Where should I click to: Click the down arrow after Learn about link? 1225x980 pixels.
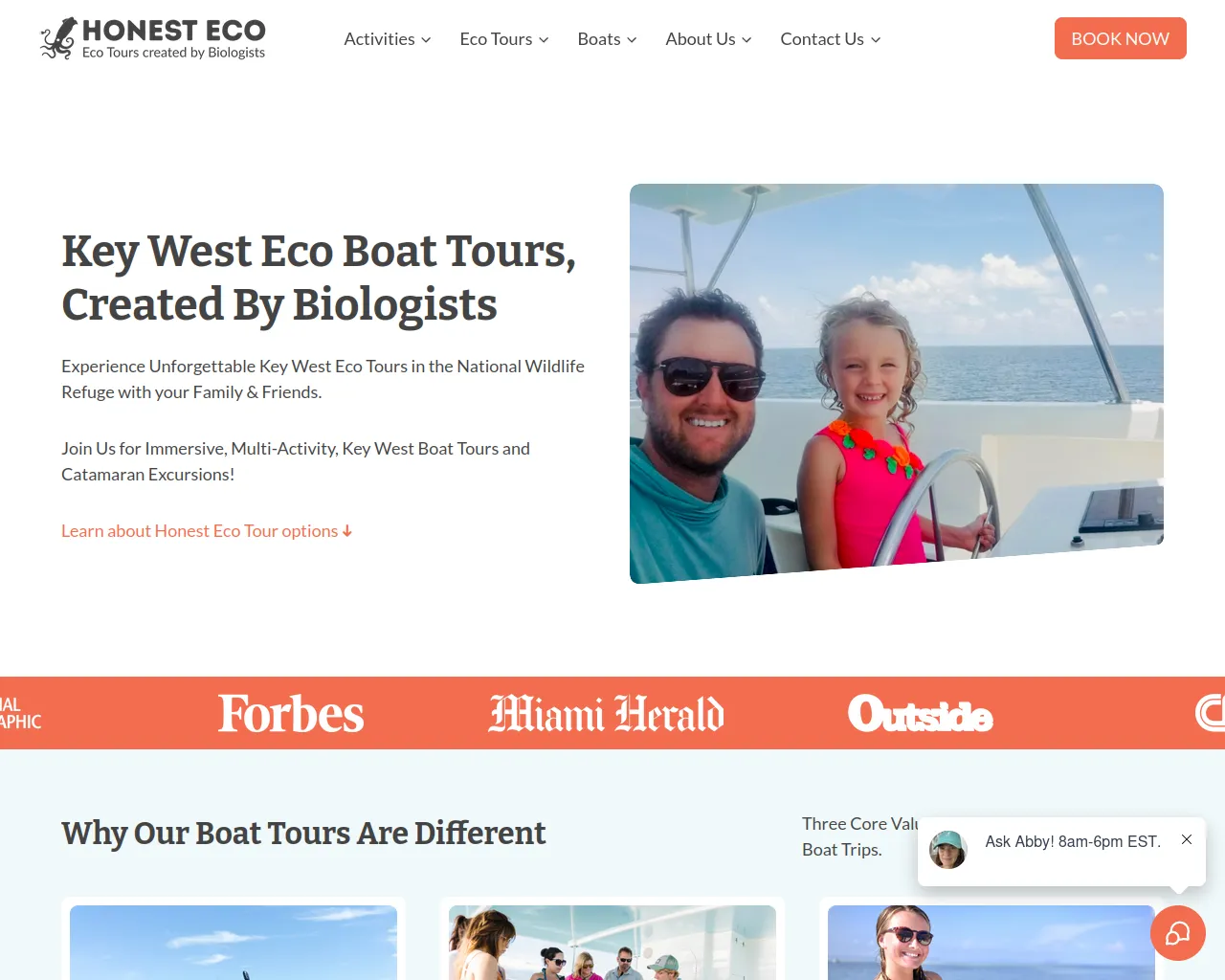click(347, 531)
